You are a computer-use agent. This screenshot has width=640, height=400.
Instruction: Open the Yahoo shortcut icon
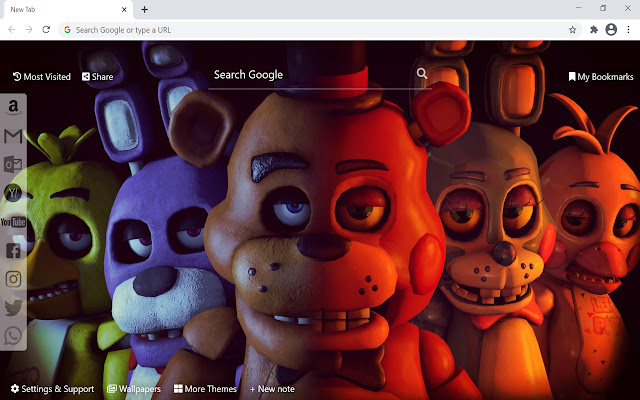coord(13,193)
